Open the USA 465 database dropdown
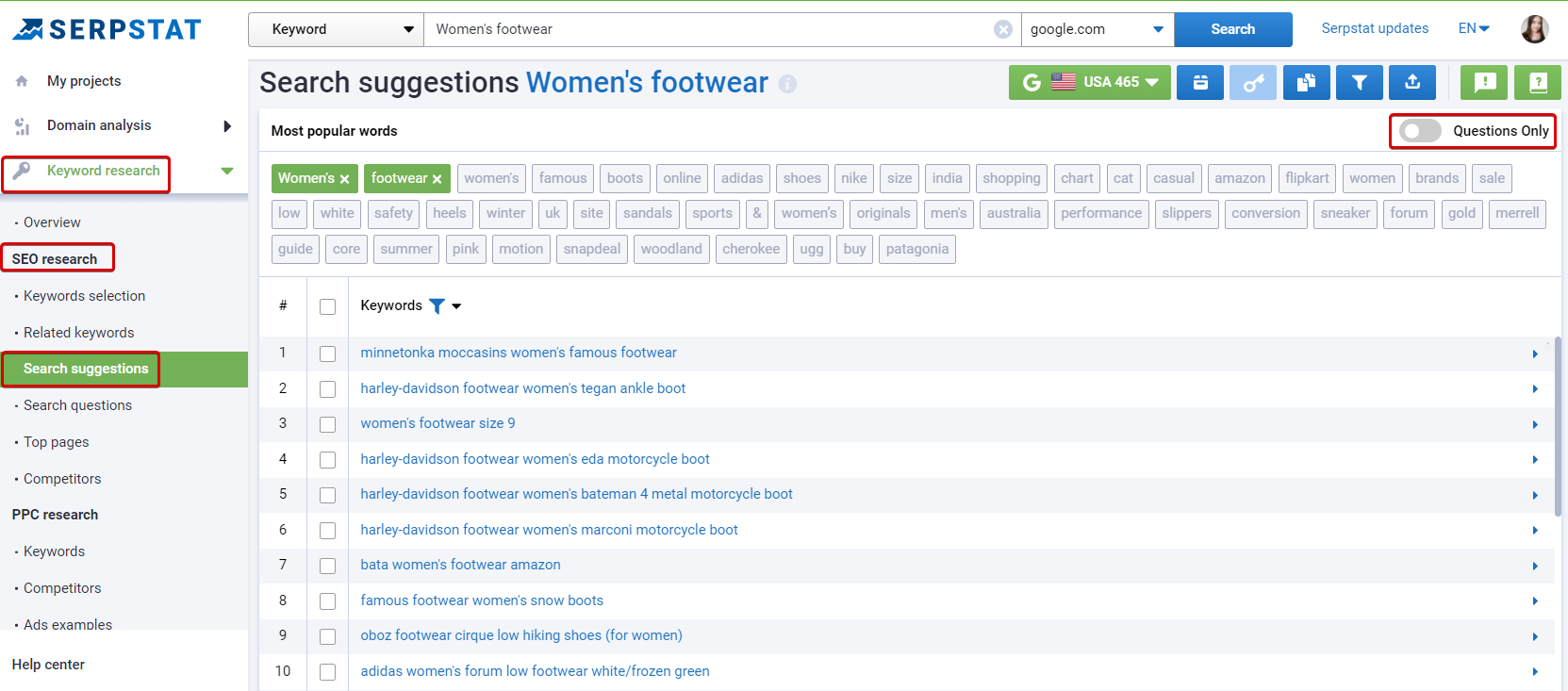Screen dimensions: 1568x691 (1090, 83)
